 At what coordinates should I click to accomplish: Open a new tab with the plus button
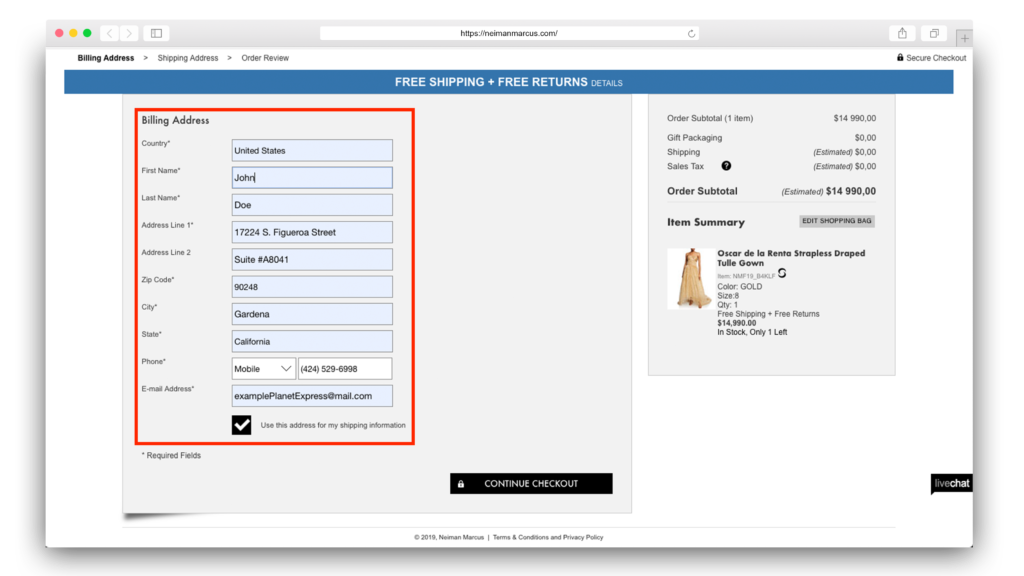pos(964,39)
